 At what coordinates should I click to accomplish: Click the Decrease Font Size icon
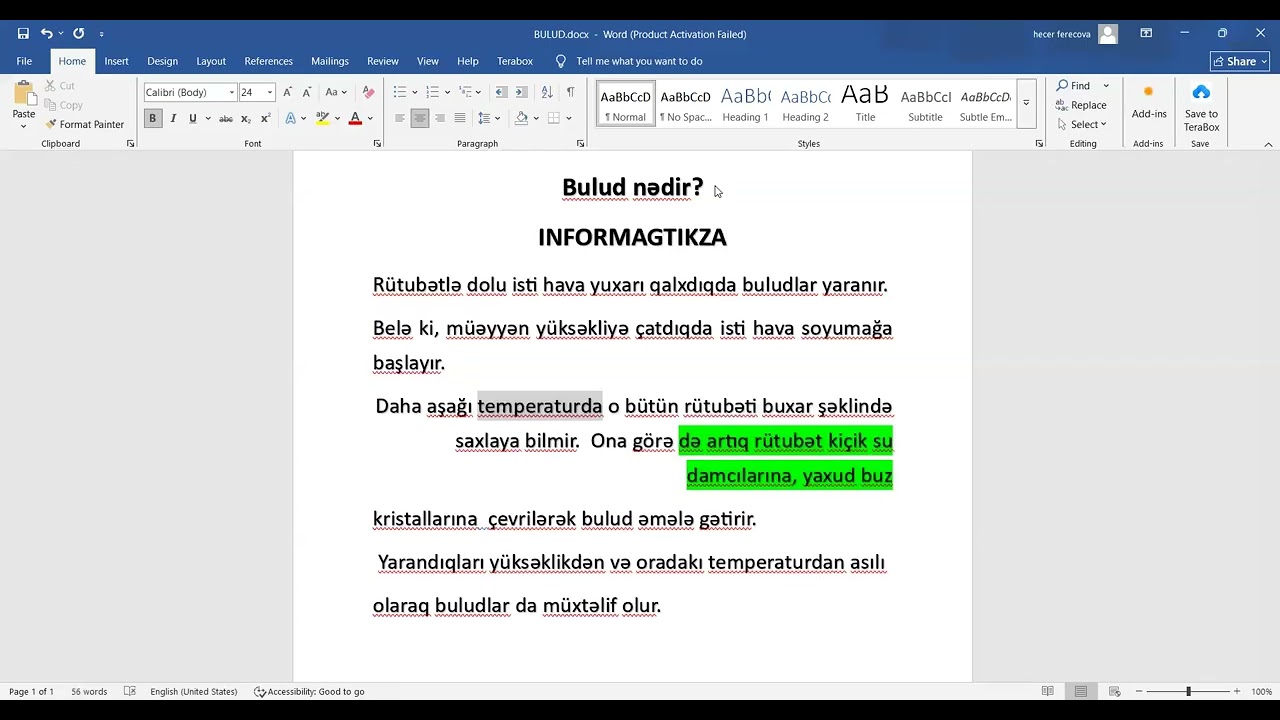pyautogui.click(x=305, y=92)
